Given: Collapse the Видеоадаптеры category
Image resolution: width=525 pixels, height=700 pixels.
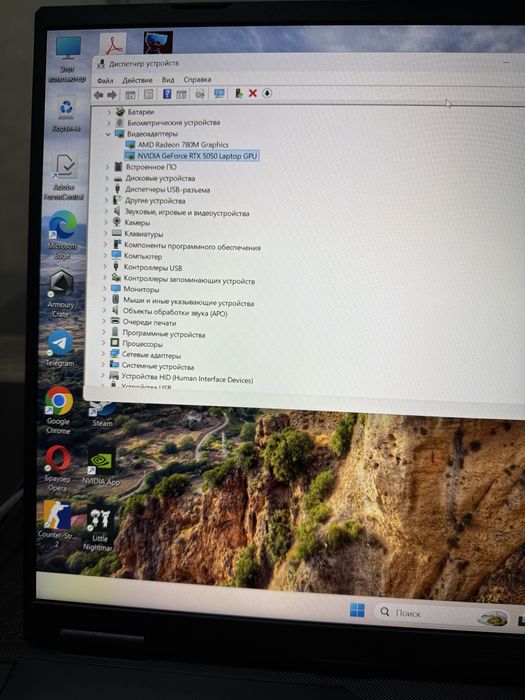Looking at the screenshot, I should pyautogui.click(x=108, y=133).
